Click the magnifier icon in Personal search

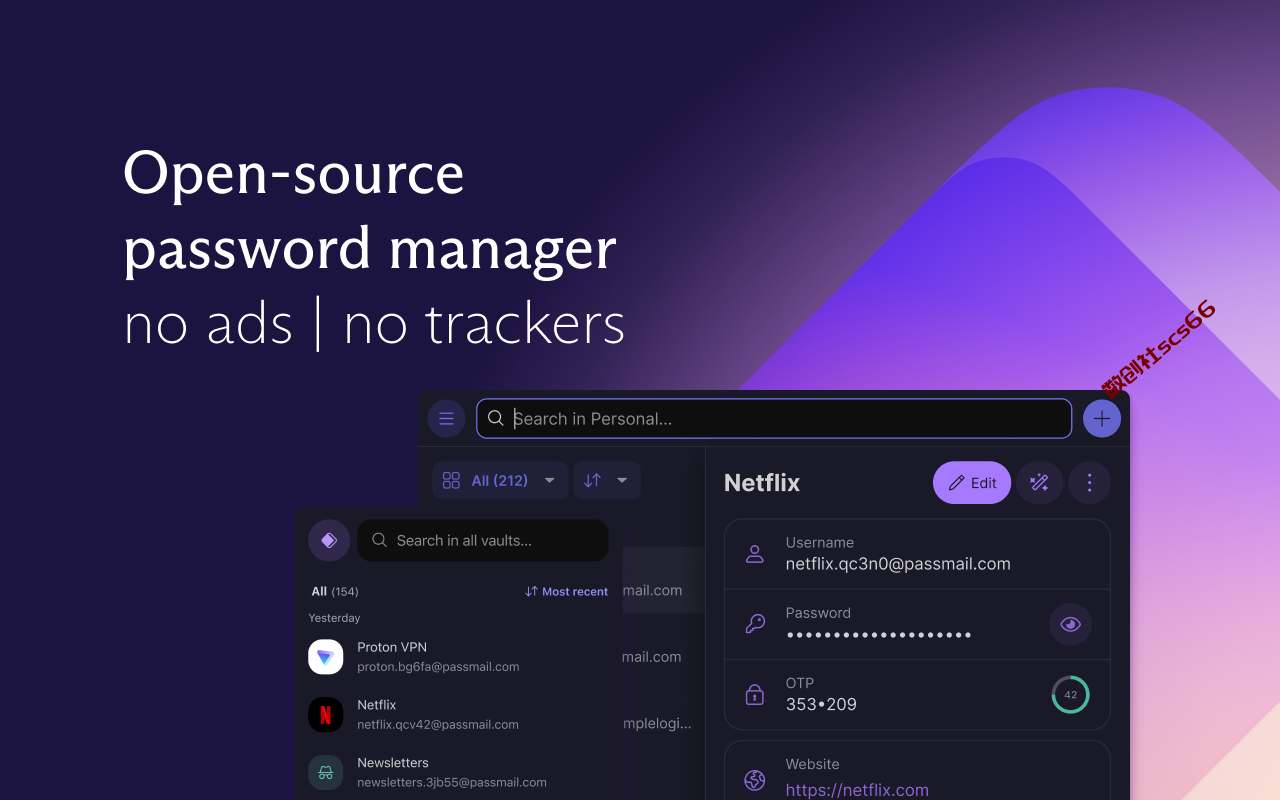[496, 418]
